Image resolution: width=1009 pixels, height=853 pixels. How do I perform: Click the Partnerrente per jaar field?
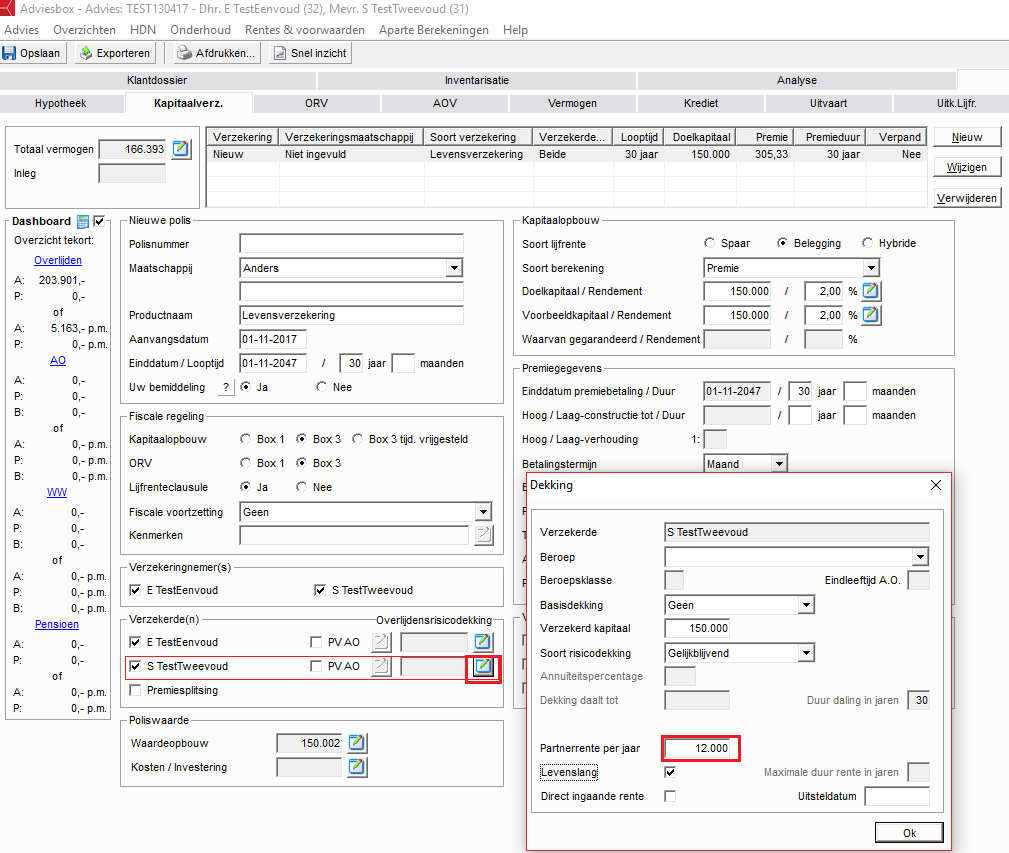tap(698, 748)
